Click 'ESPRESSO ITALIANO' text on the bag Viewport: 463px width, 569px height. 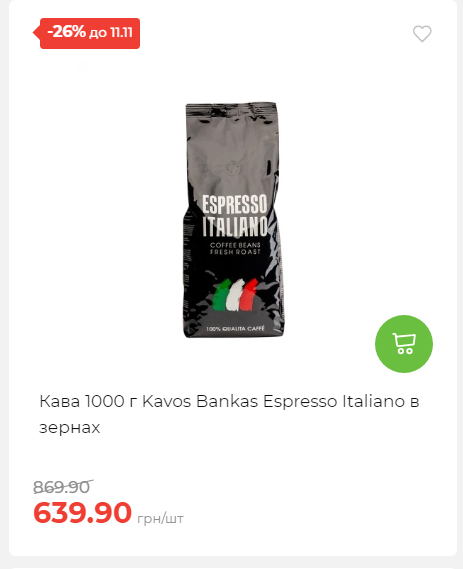point(235,216)
